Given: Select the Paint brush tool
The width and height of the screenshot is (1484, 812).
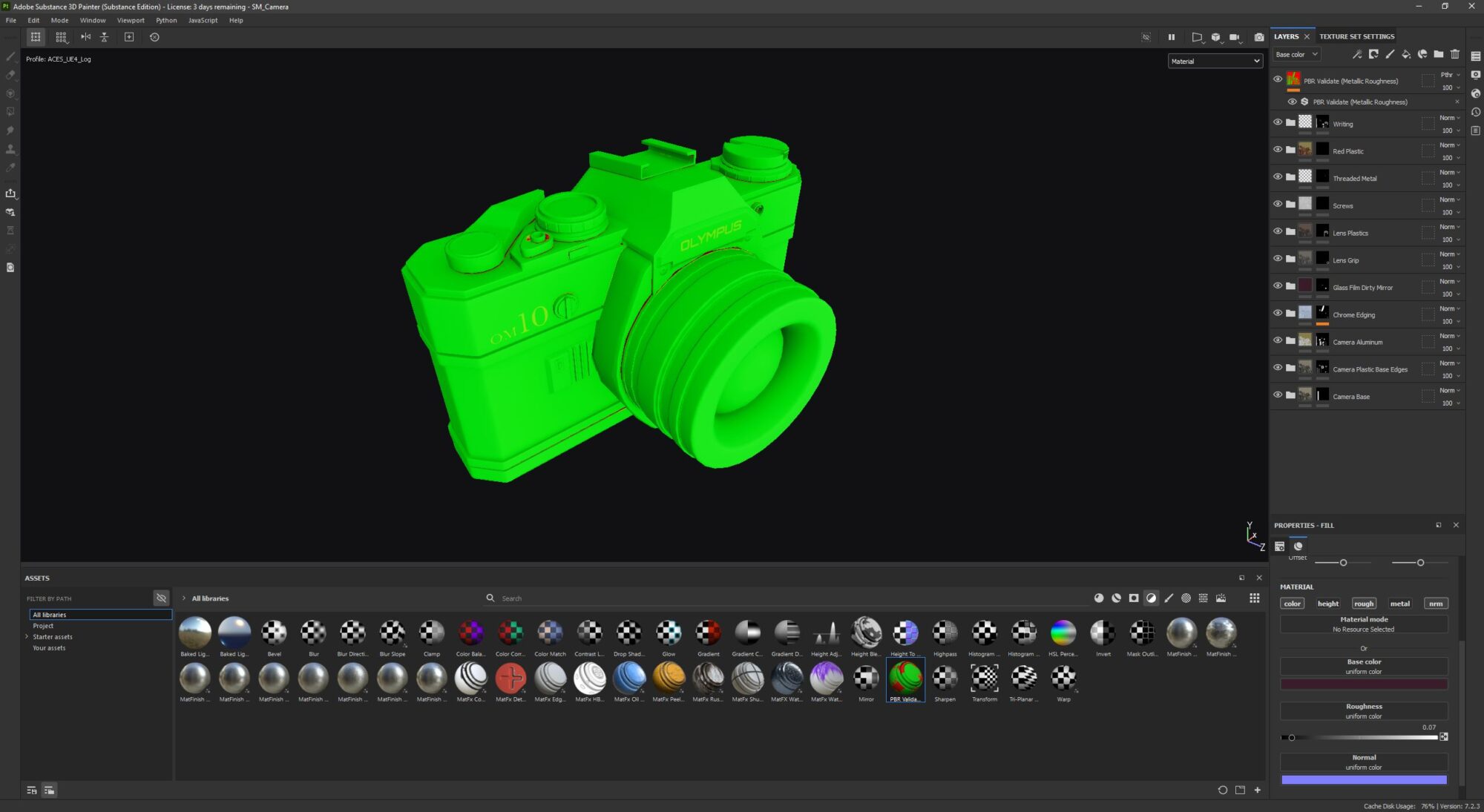Looking at the screenshot, I should pyautogui.click(x=10, y=57).
